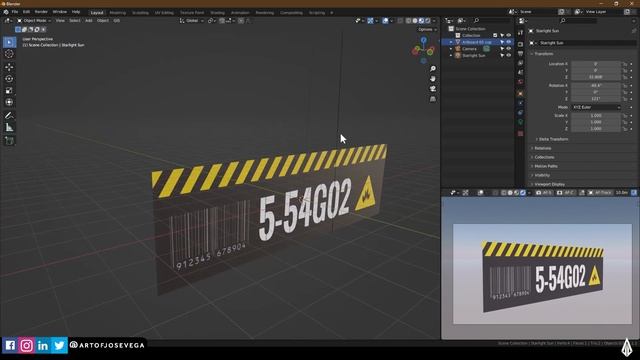Open the Render properties tab
Screen dimensions: 640x360
pos(520,44)
